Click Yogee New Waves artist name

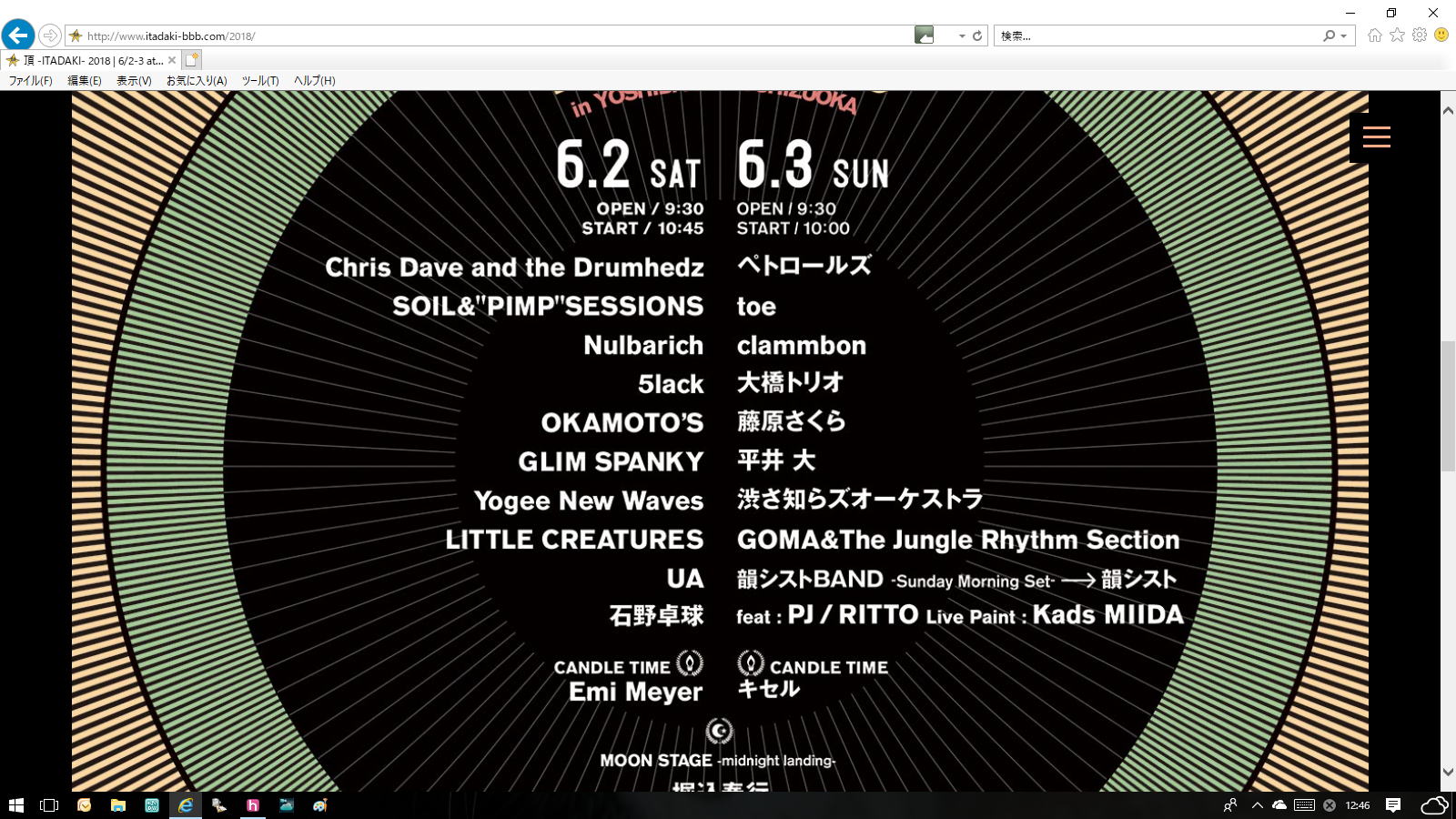[589, 501]
